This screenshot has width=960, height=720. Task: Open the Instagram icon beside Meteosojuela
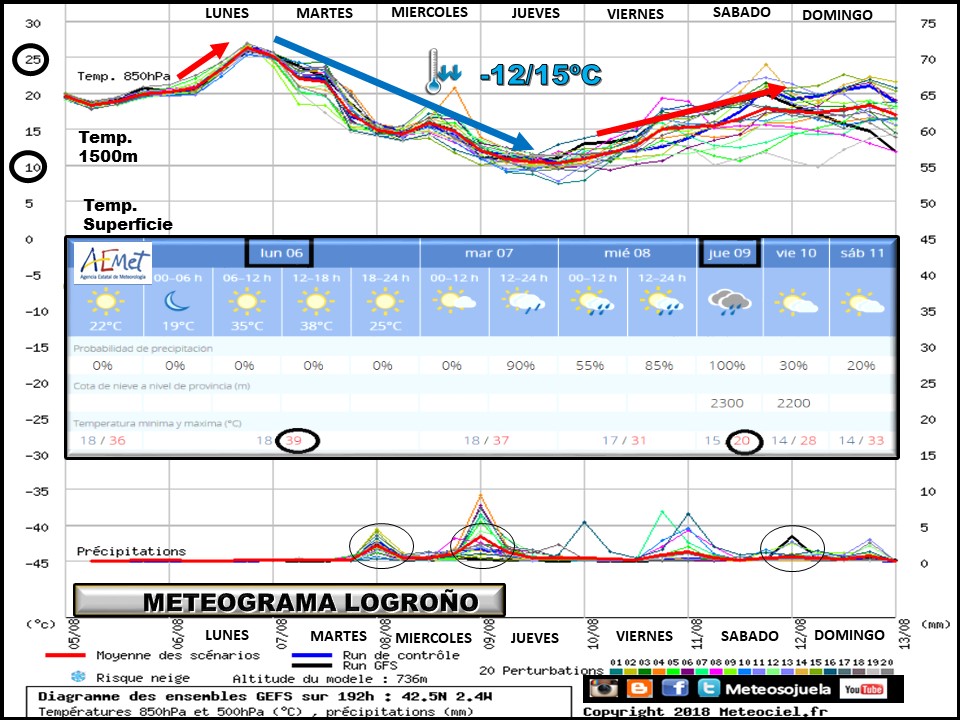pos(604,688)
